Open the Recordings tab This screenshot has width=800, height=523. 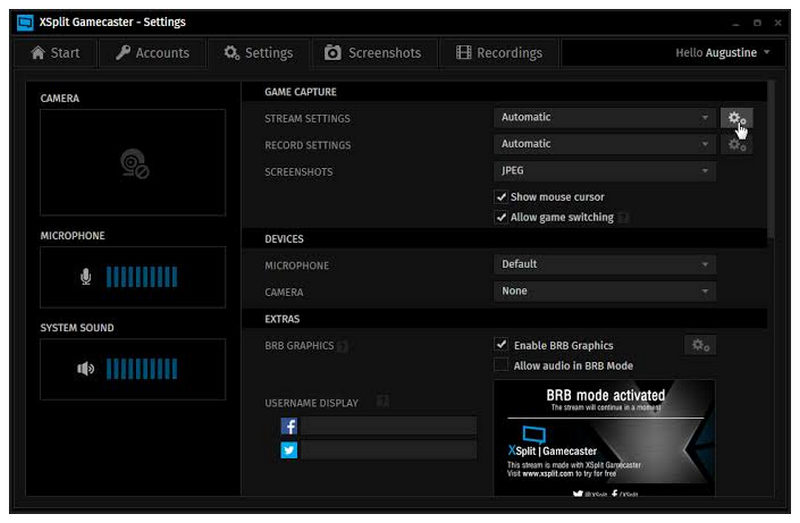[499, 53]
